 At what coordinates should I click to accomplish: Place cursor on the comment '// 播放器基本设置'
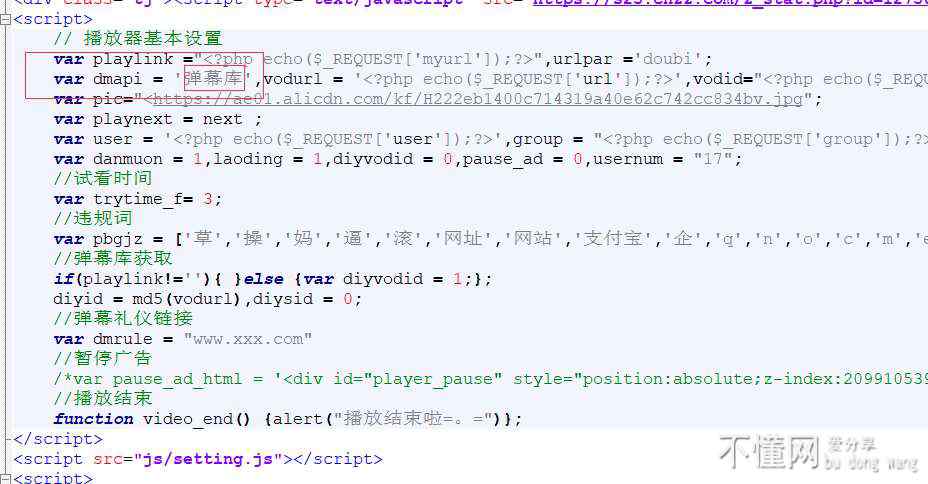(137, 38)
